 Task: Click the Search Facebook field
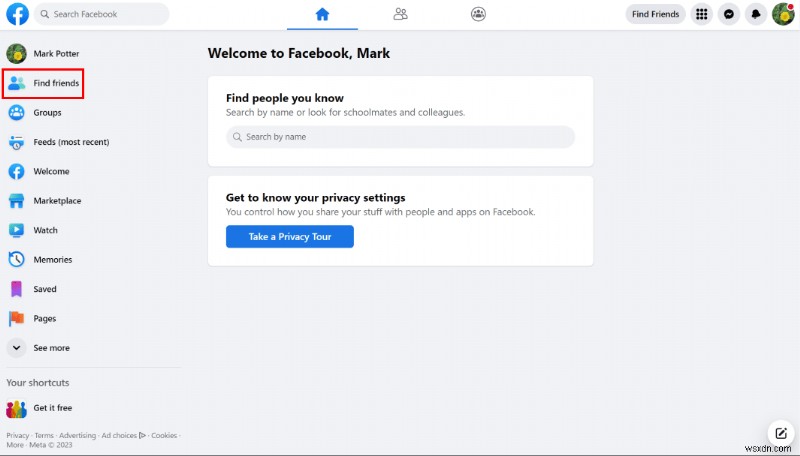[102, 14]
